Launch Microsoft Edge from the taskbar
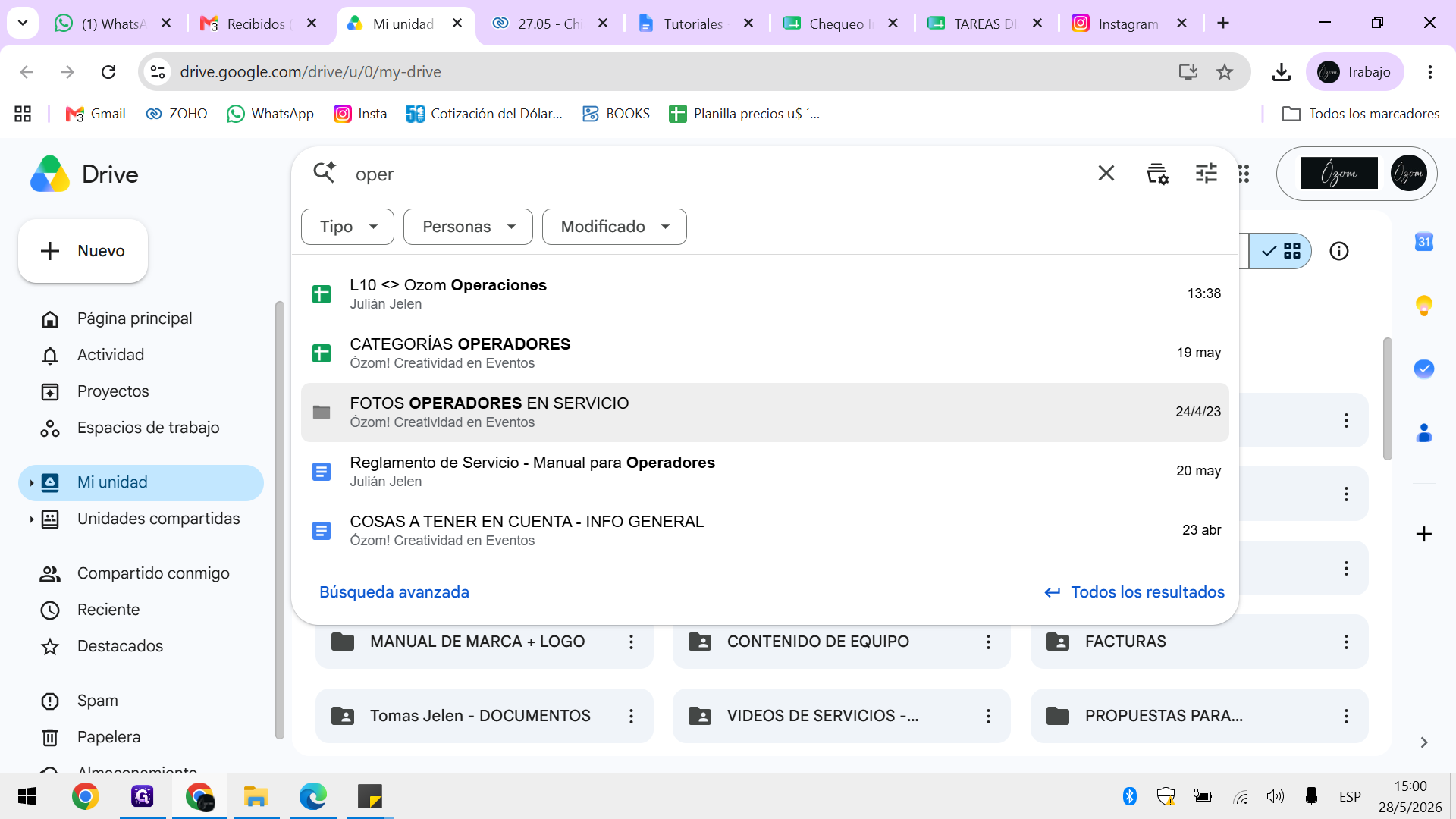Viewport: 1456px width, 819px height. point(312,796)
